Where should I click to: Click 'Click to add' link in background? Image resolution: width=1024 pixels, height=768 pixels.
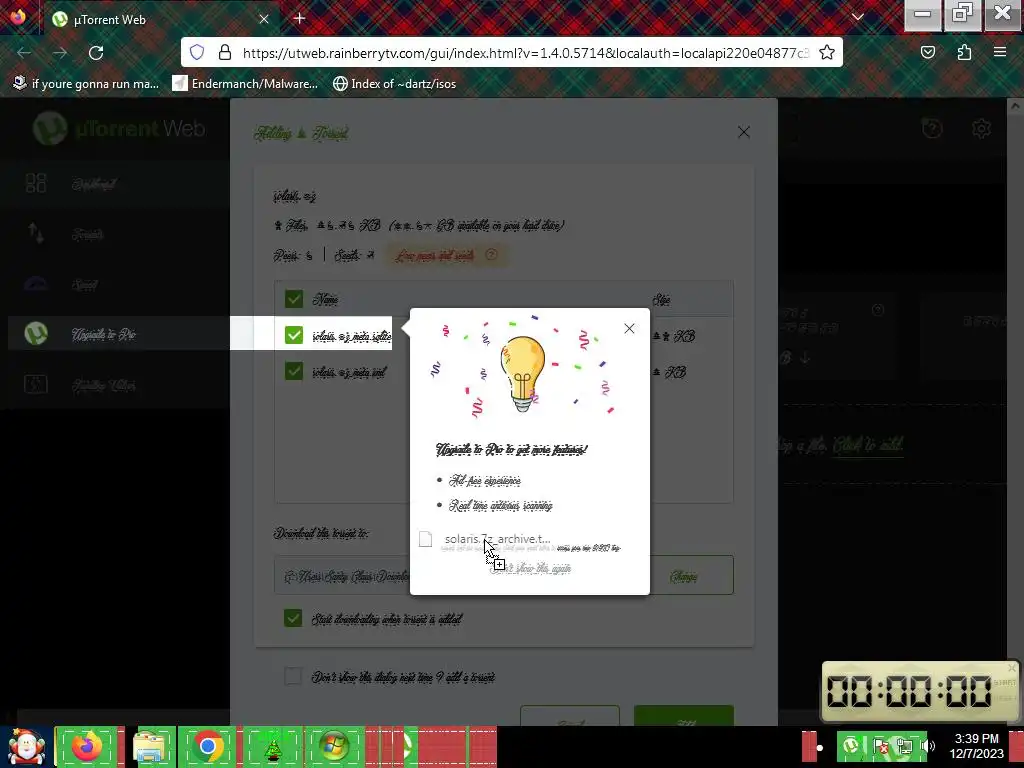pos(867,445)
